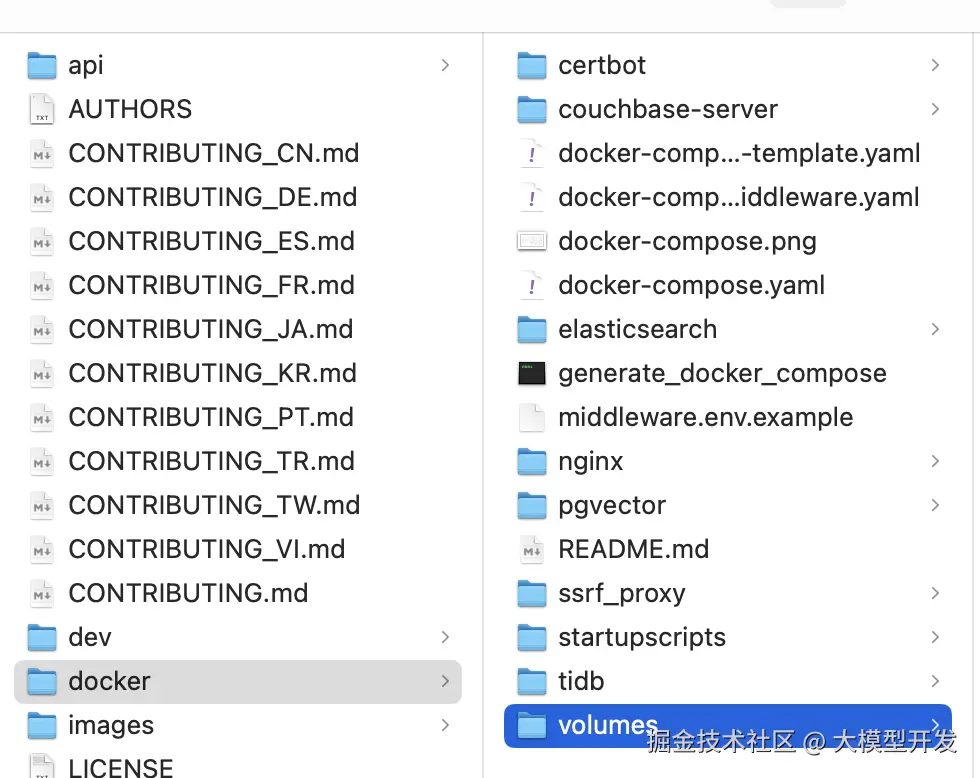Select the CONTRIBUTING_JA.md file
The image size is (980, 778).
(210, 330)
